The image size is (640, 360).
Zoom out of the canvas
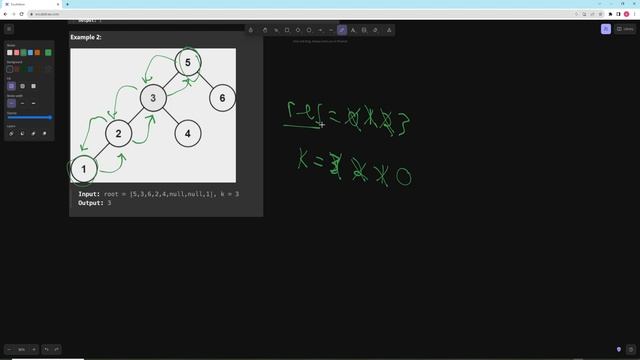point(9,349)
